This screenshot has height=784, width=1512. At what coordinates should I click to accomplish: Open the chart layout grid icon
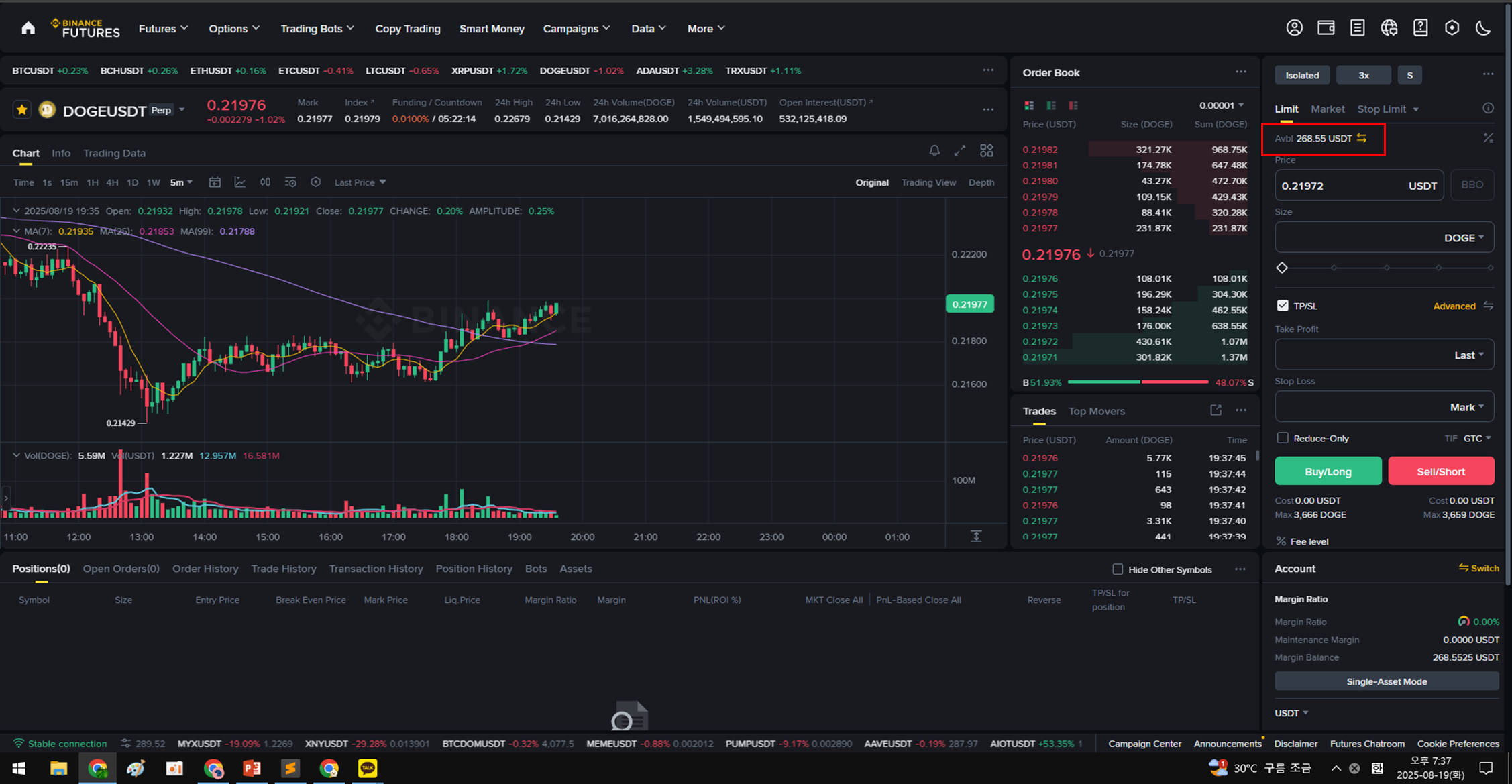[x=986, y=151]
